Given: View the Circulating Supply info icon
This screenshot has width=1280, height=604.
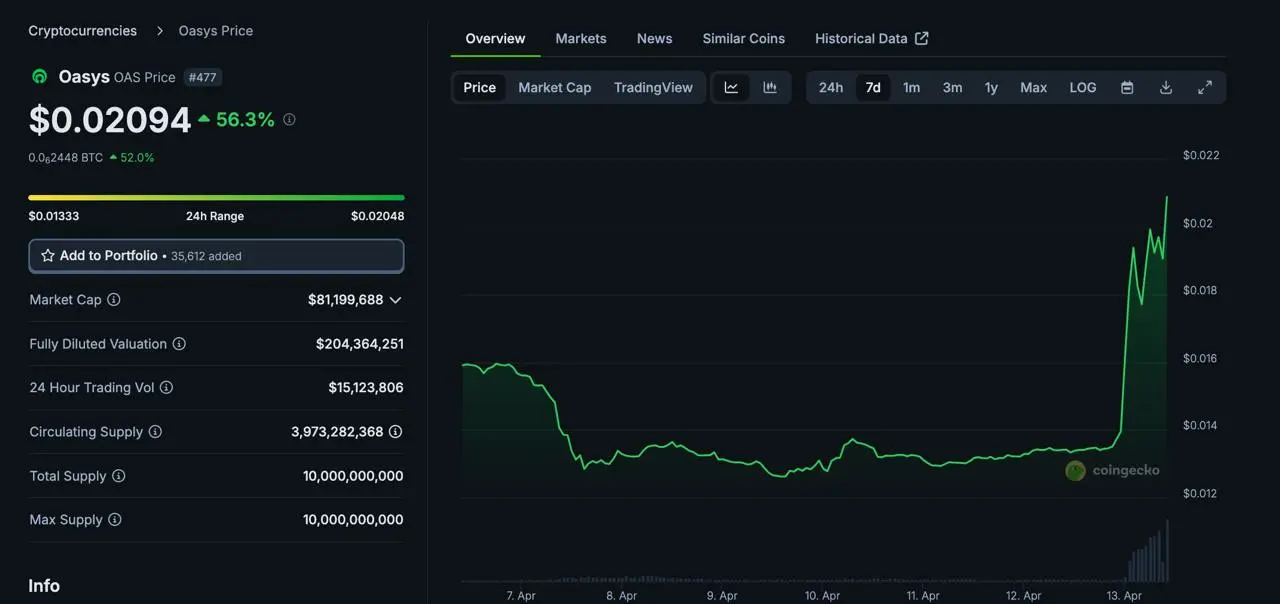Looking at the screenshot, I should [155, 431].
